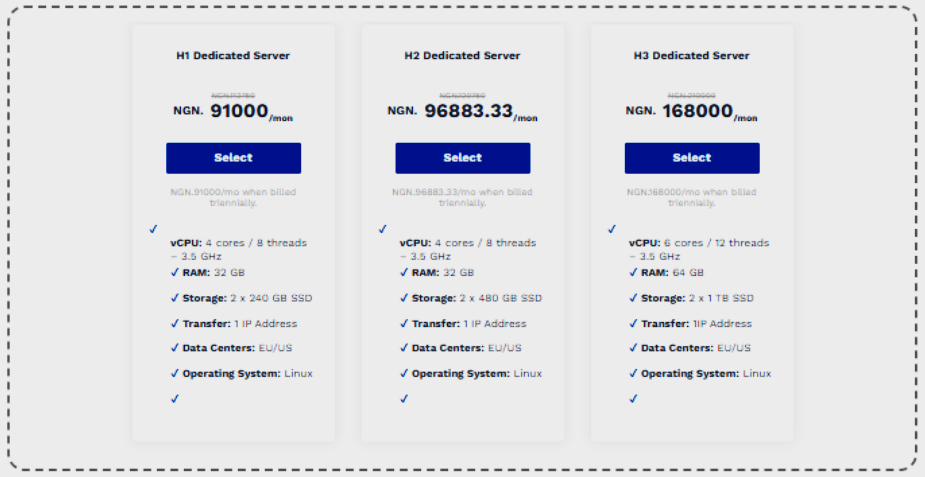Click the crossed-out price above 168000
Image resolution: width=925 pixels, height=477 pixels.
(x=691, y=95)
